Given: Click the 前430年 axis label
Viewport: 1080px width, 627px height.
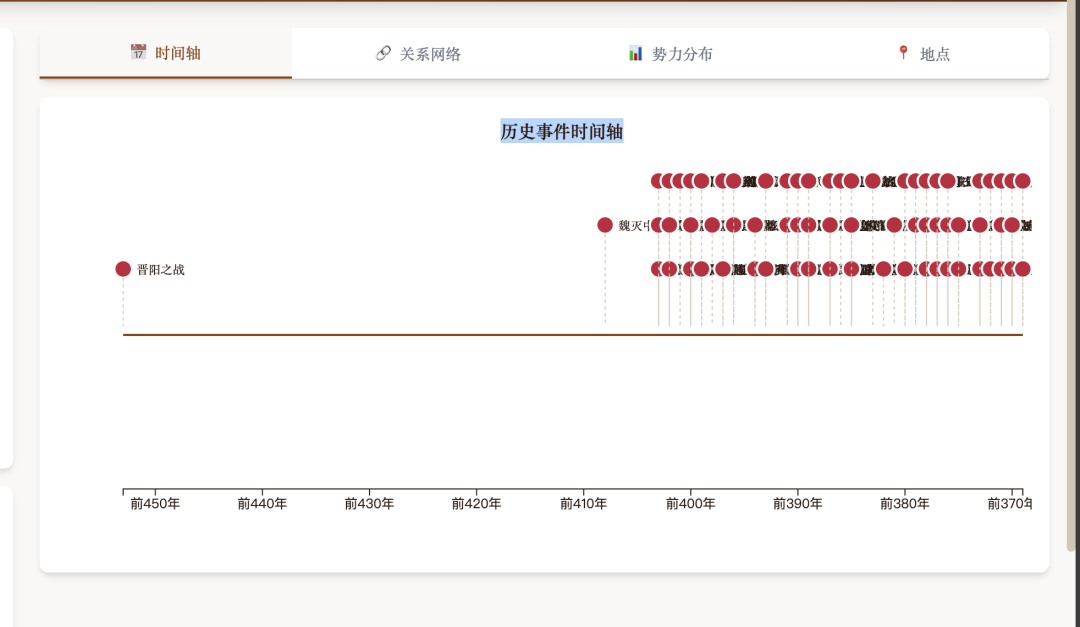Looking at the screenshot, I should [x=369, y=504].
